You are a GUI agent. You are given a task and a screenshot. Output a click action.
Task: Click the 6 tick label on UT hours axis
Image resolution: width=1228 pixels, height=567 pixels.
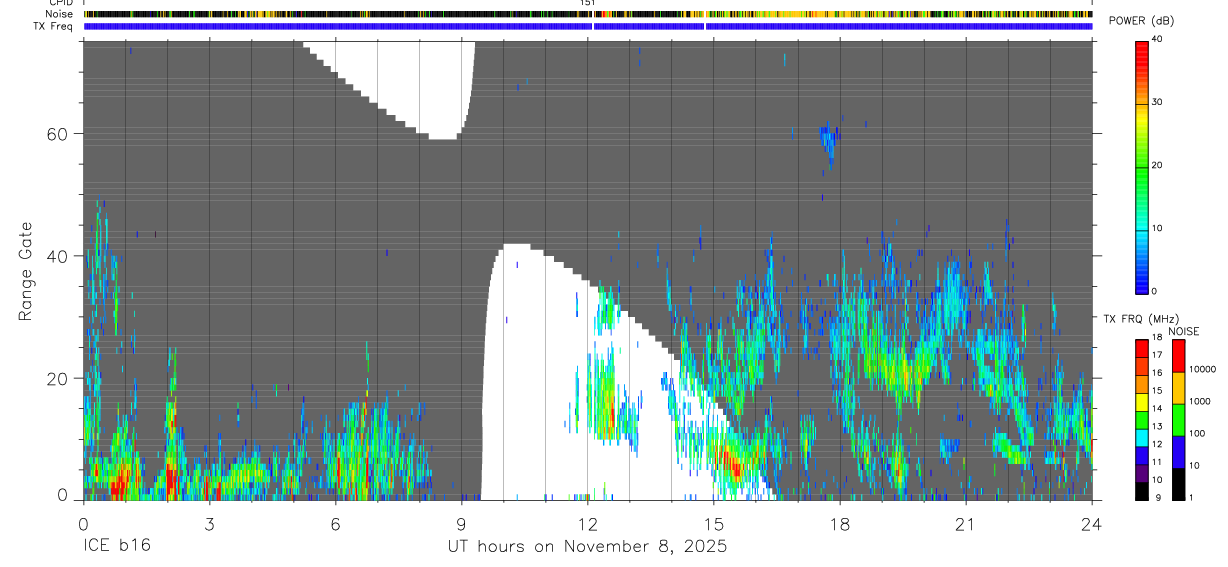[335, 524]
